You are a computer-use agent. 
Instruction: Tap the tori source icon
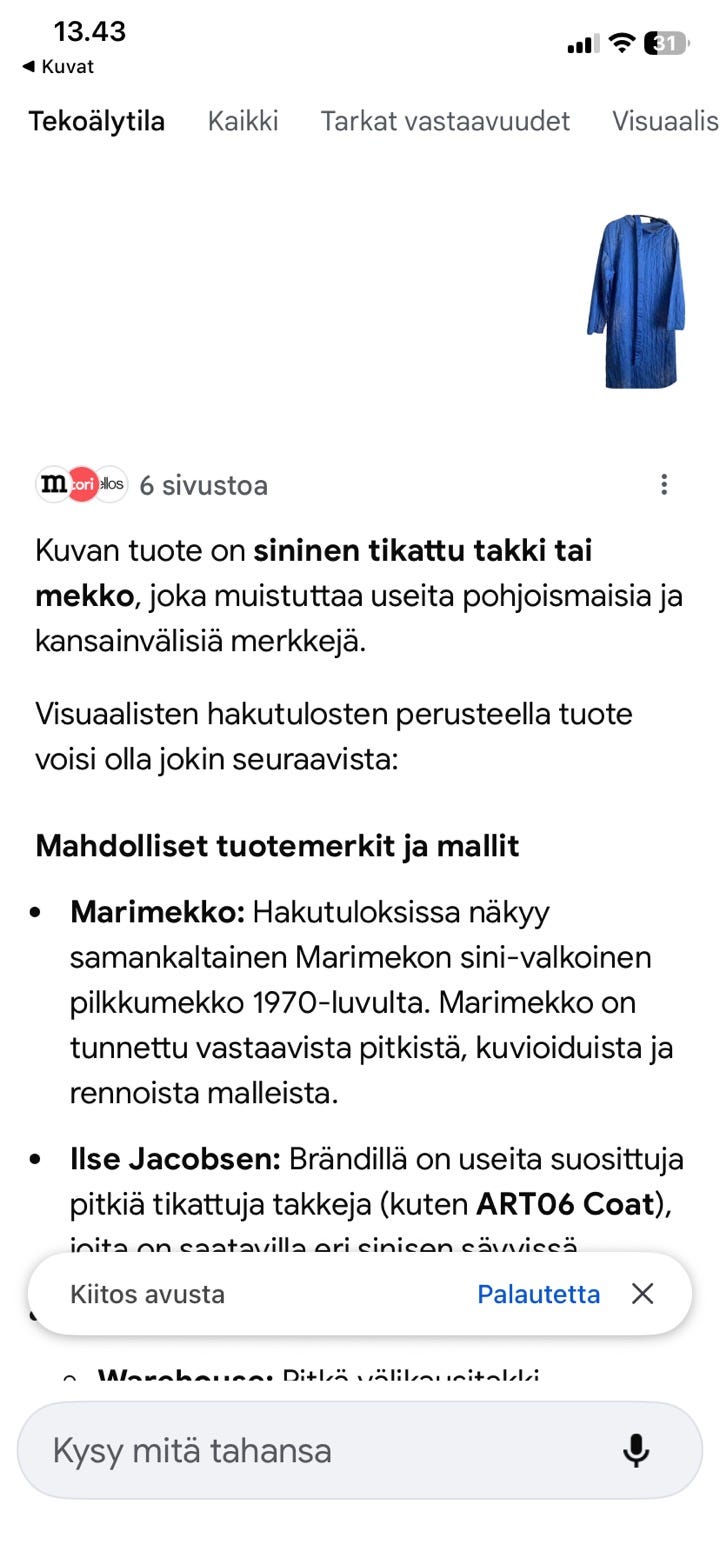click(x=82, y=484)
